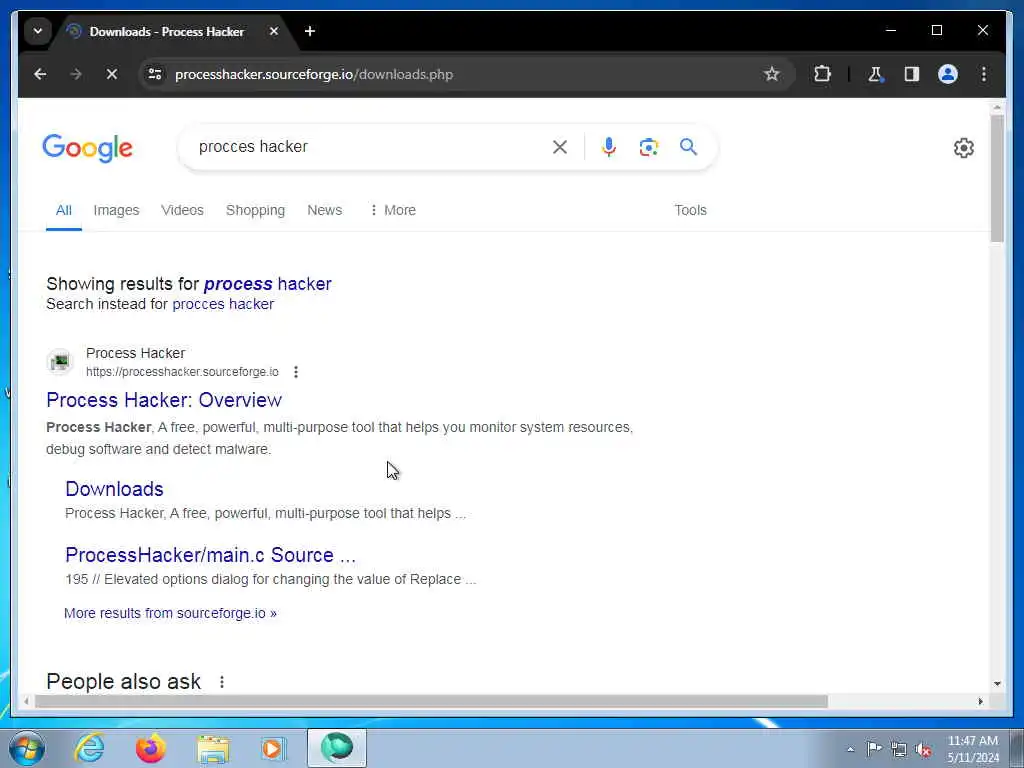This screenshot has height=768, width=1024.
Task: Open ProcessHacker/main.c Source sitelink
Action: pos(210,555)
